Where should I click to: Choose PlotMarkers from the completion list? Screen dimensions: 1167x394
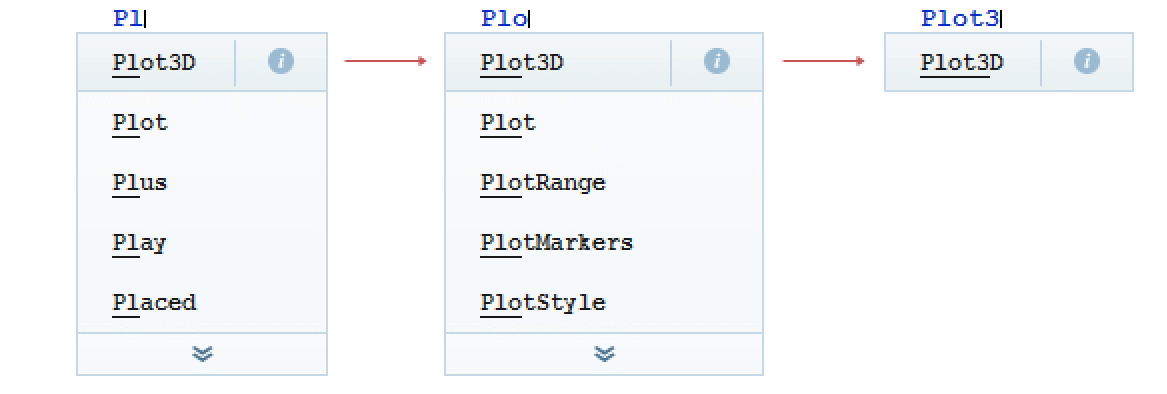click(604, 243)
